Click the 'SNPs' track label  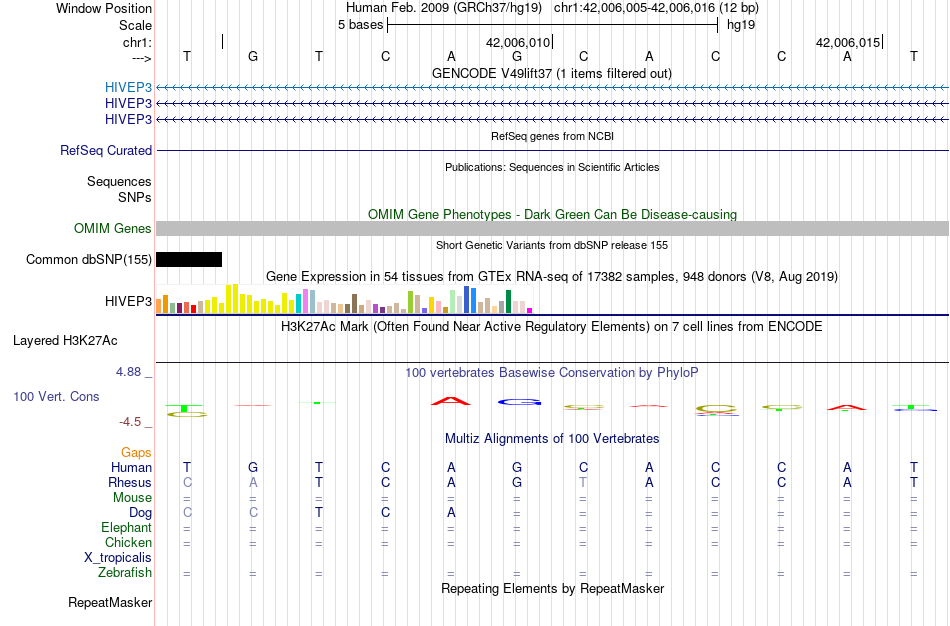coord(135,197)
